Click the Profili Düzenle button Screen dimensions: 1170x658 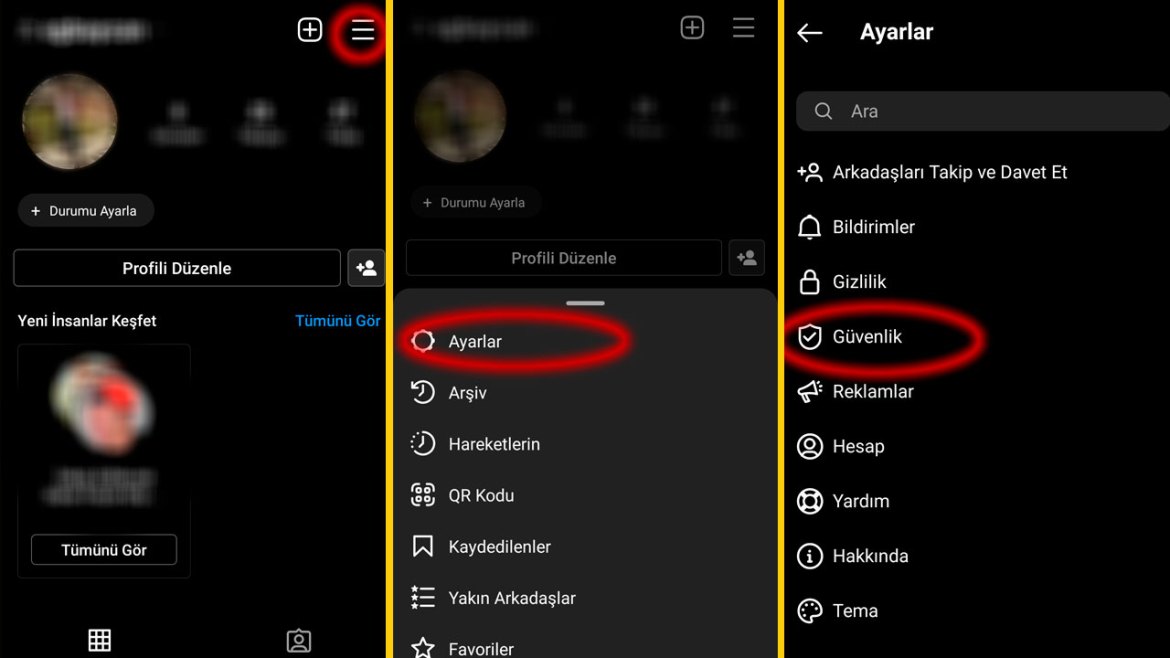tap(177, 268)
